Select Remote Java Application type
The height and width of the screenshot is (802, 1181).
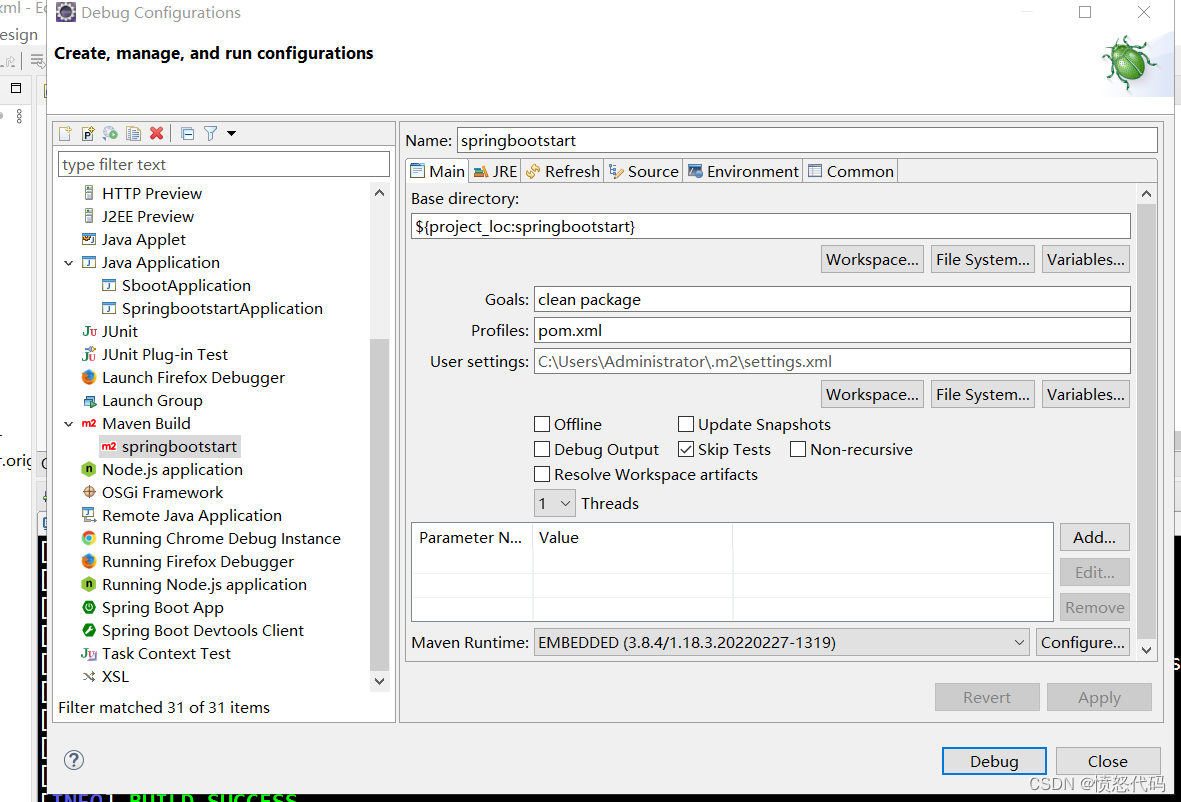(x=191, y=516)
